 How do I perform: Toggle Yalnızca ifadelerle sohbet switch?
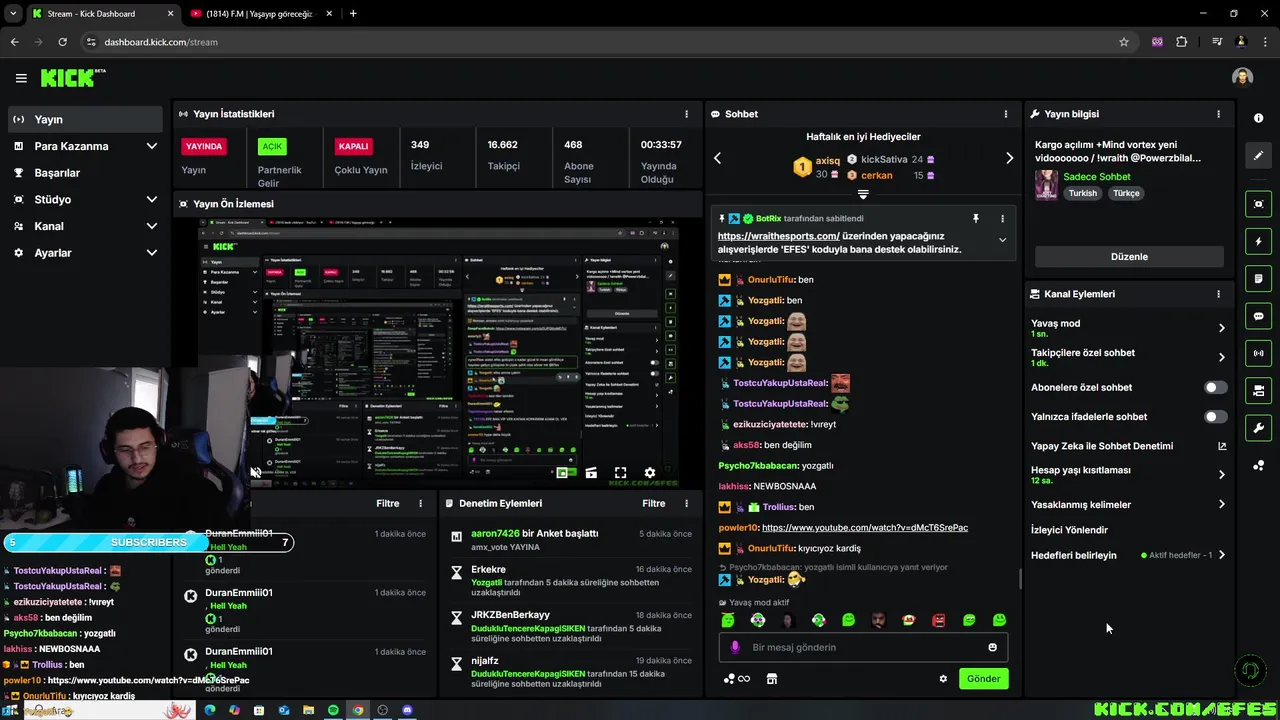1215,416
